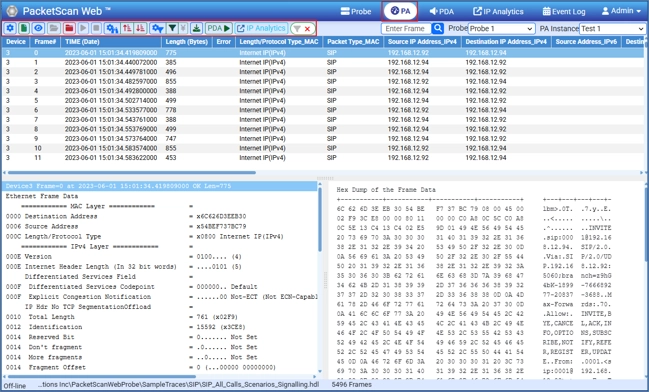Click the Identification 15592 decode line
The image size is (649, 392).
tap(160, 327)
